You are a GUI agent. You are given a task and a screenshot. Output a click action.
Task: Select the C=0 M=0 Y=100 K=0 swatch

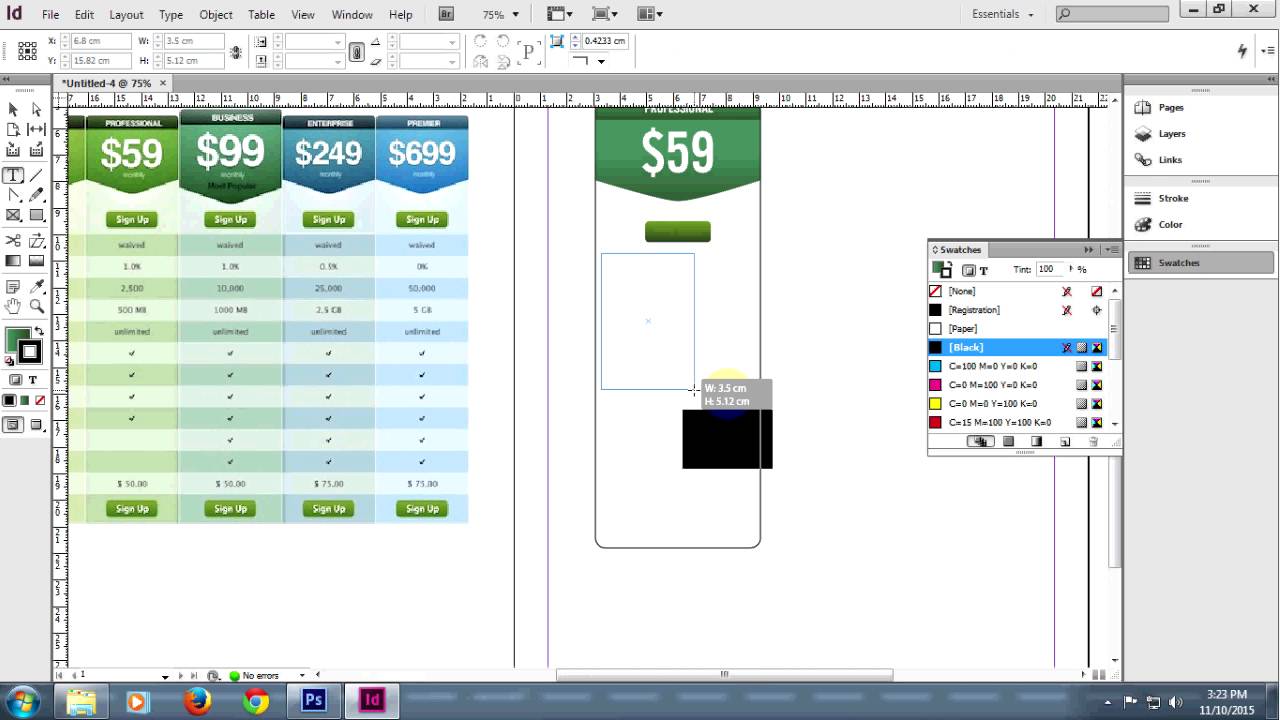point(1017,404)
